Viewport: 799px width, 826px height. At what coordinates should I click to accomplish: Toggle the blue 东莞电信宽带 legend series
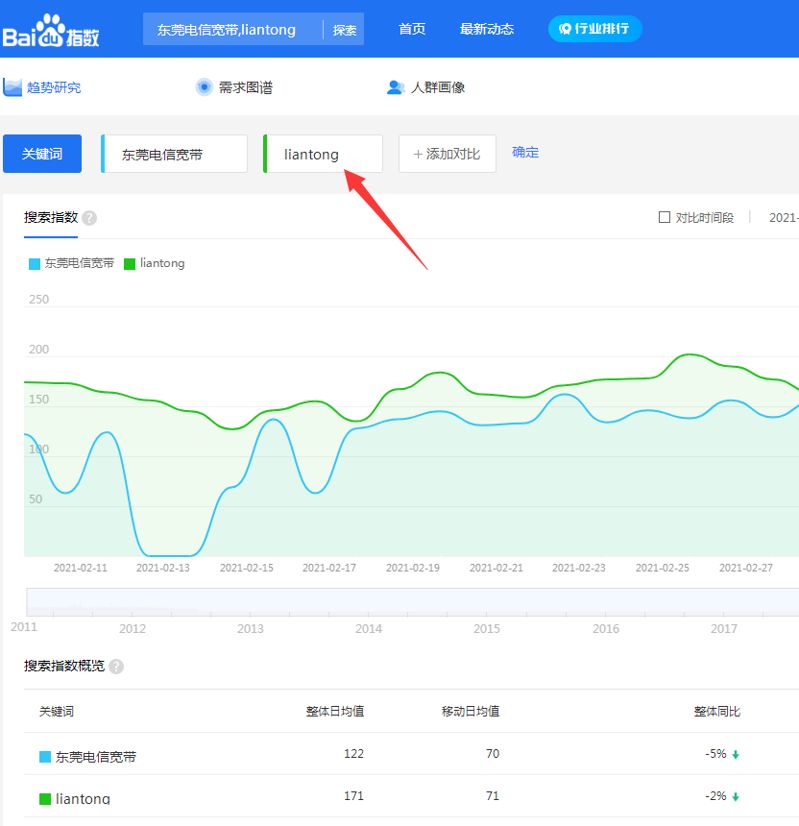[x=35, y=264]
